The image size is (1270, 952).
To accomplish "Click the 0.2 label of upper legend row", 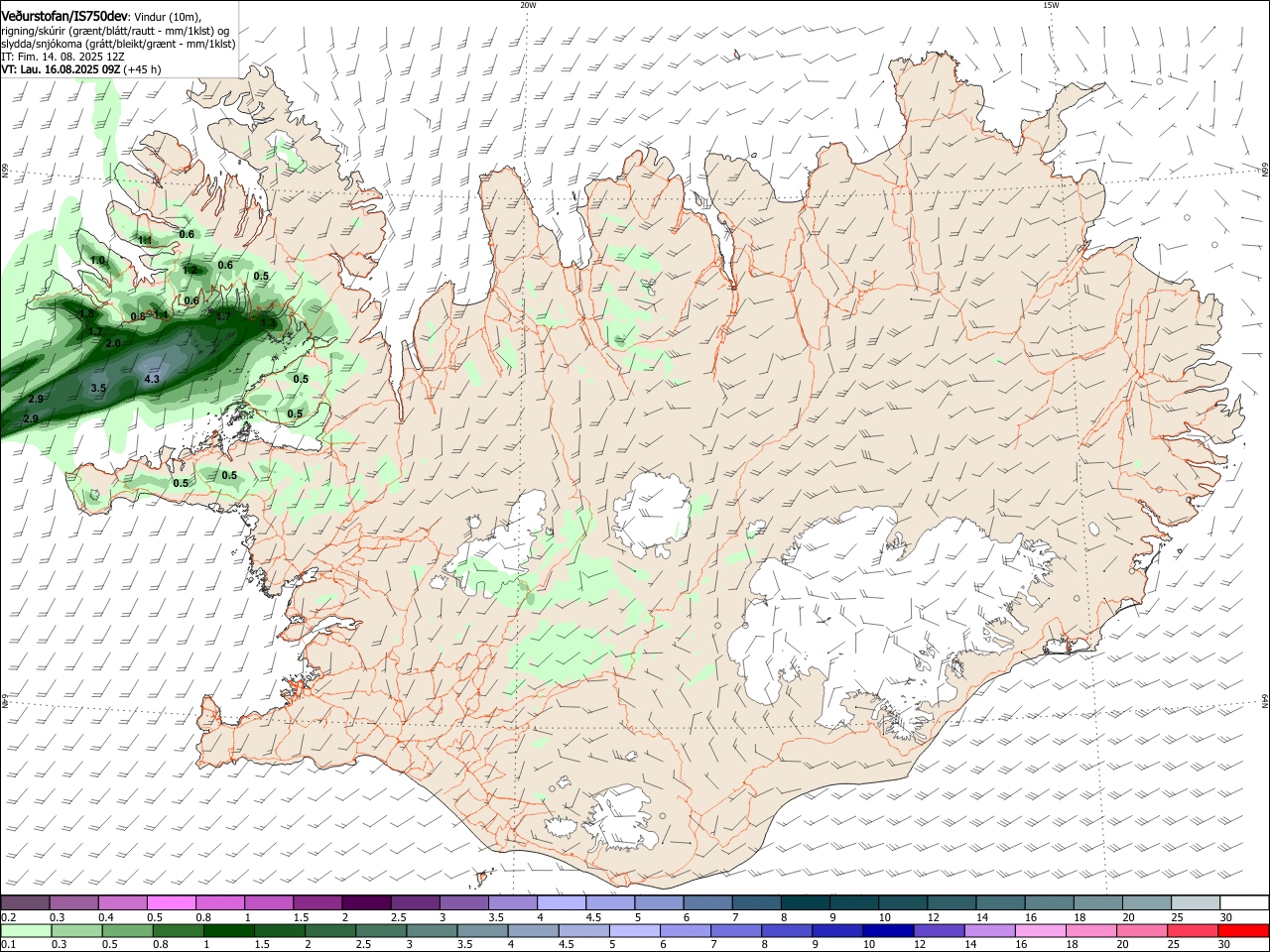I will [x=8, y=917].
